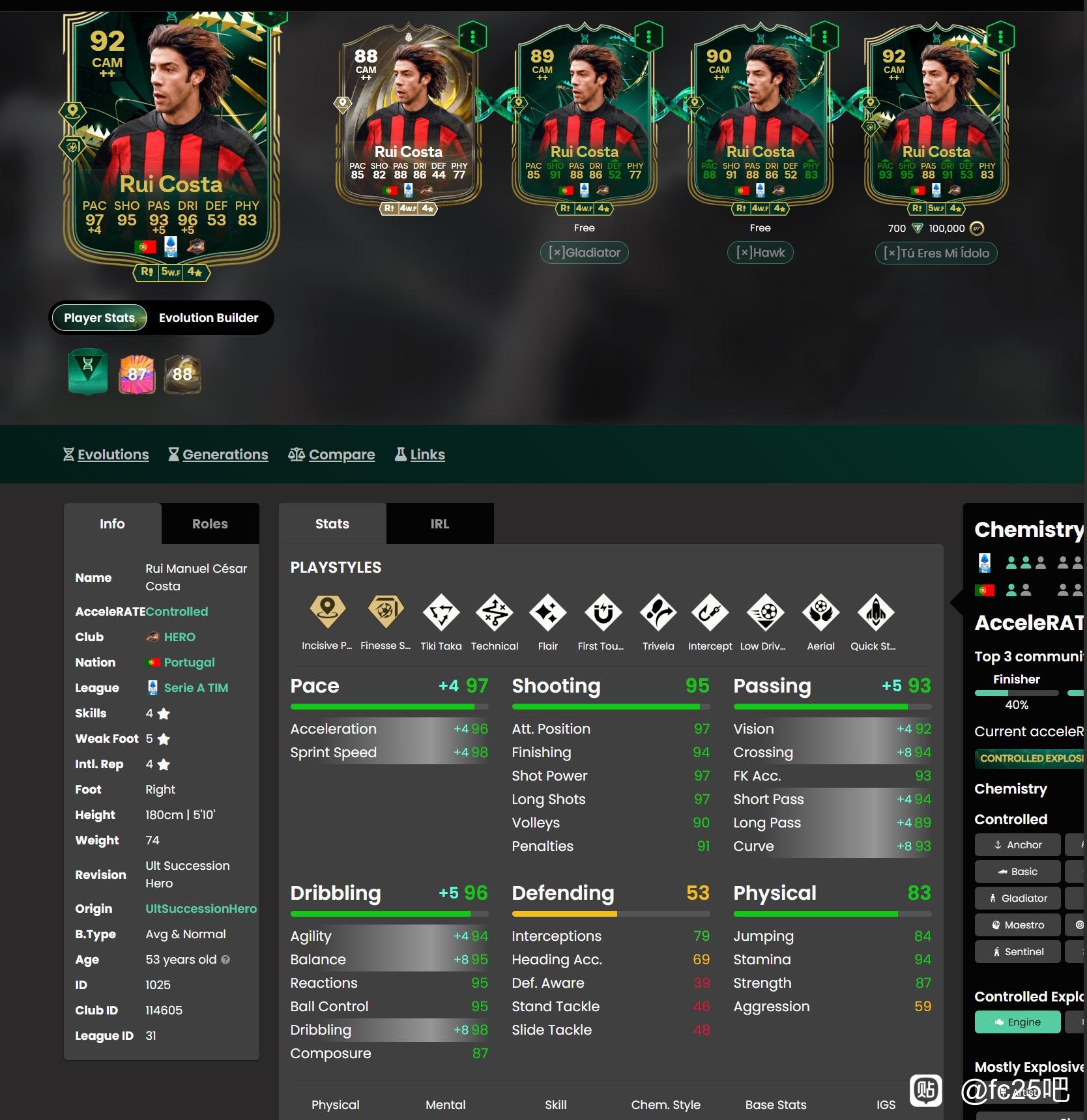Select the Engine chemistry style button
The image size is (1087, 1120).
(x=1017, y=1022)
